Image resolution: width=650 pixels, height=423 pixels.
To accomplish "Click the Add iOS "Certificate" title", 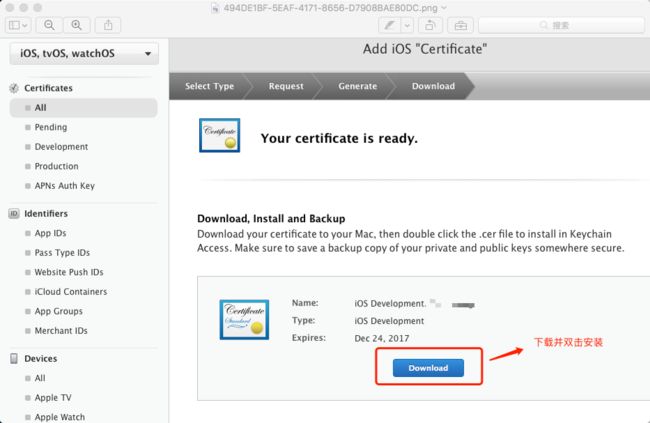I will (425, 49).
